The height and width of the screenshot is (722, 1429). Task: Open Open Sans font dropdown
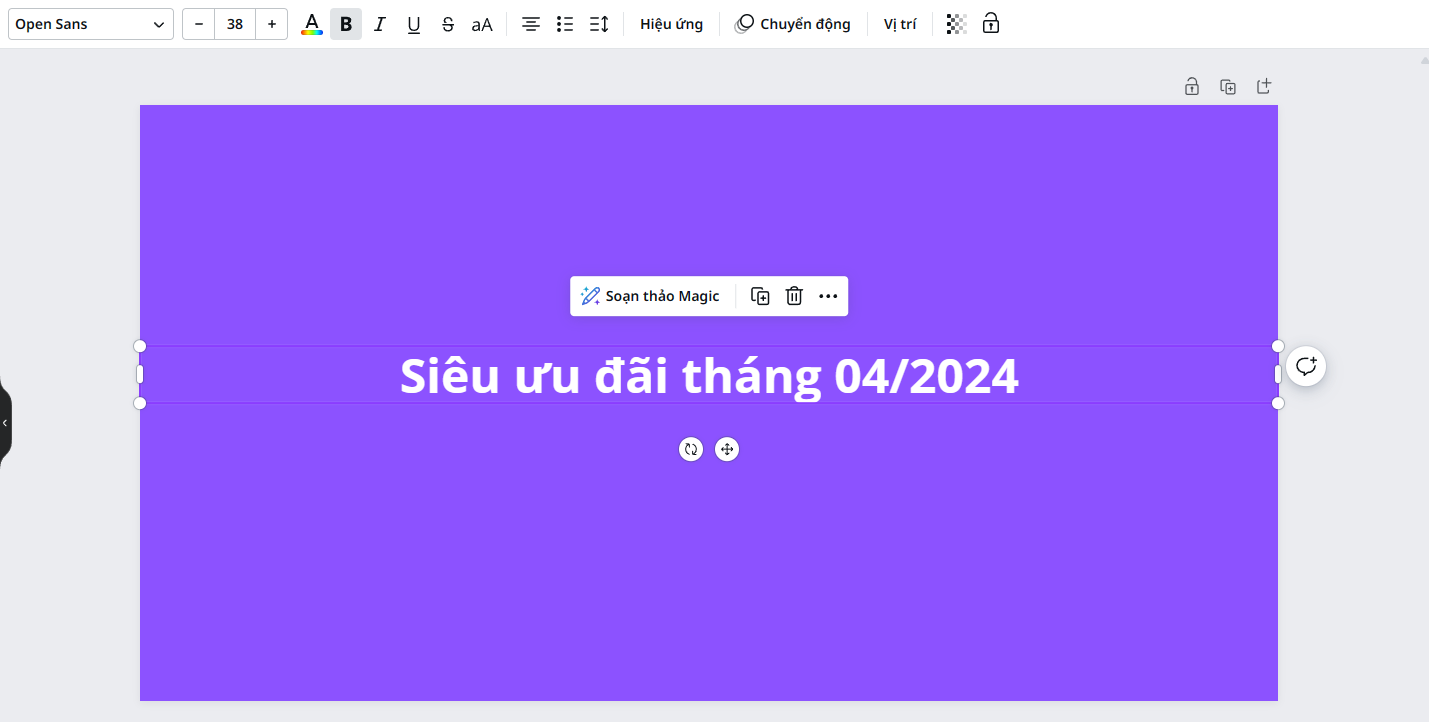pyautogui.click(x=90, y=24)
